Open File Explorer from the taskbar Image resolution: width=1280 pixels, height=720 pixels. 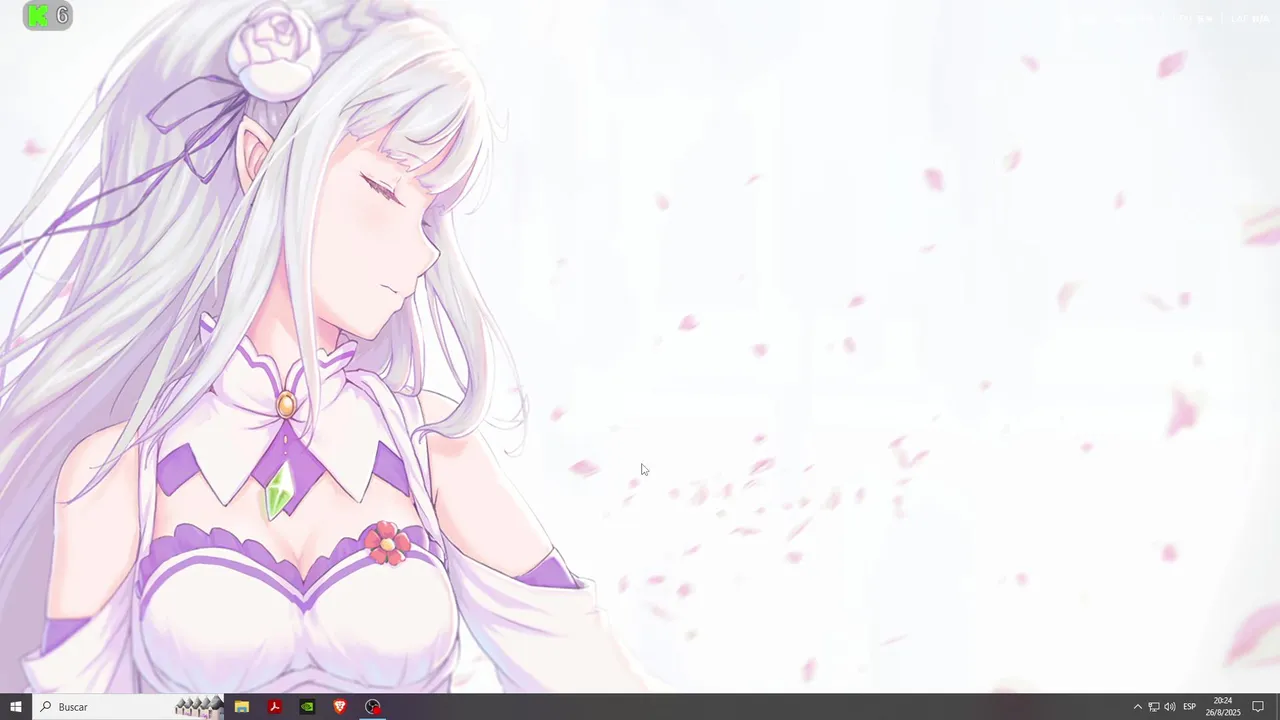tap(242, 707)
